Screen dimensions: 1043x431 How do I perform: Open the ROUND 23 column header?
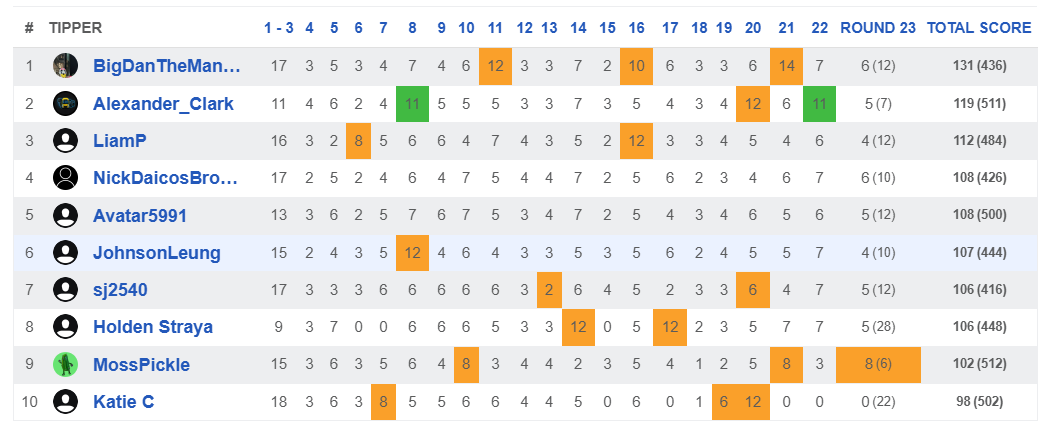[878, 28]
